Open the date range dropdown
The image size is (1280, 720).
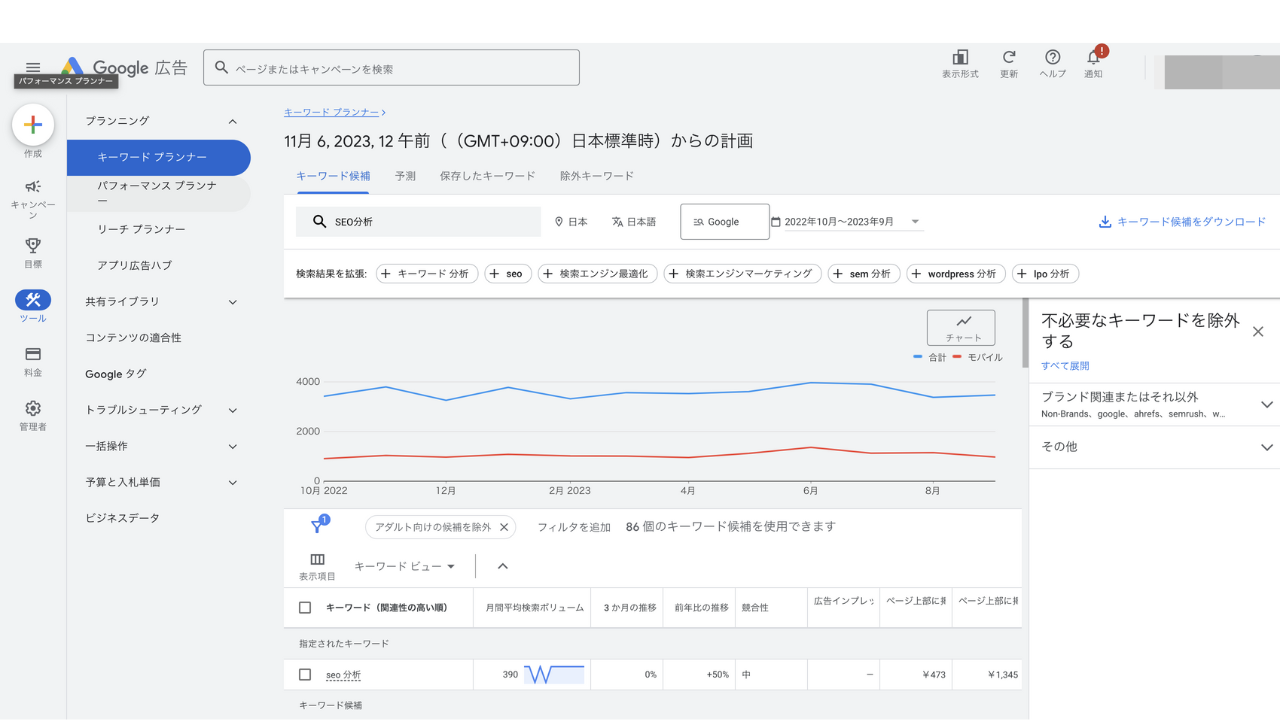[914, 222]
